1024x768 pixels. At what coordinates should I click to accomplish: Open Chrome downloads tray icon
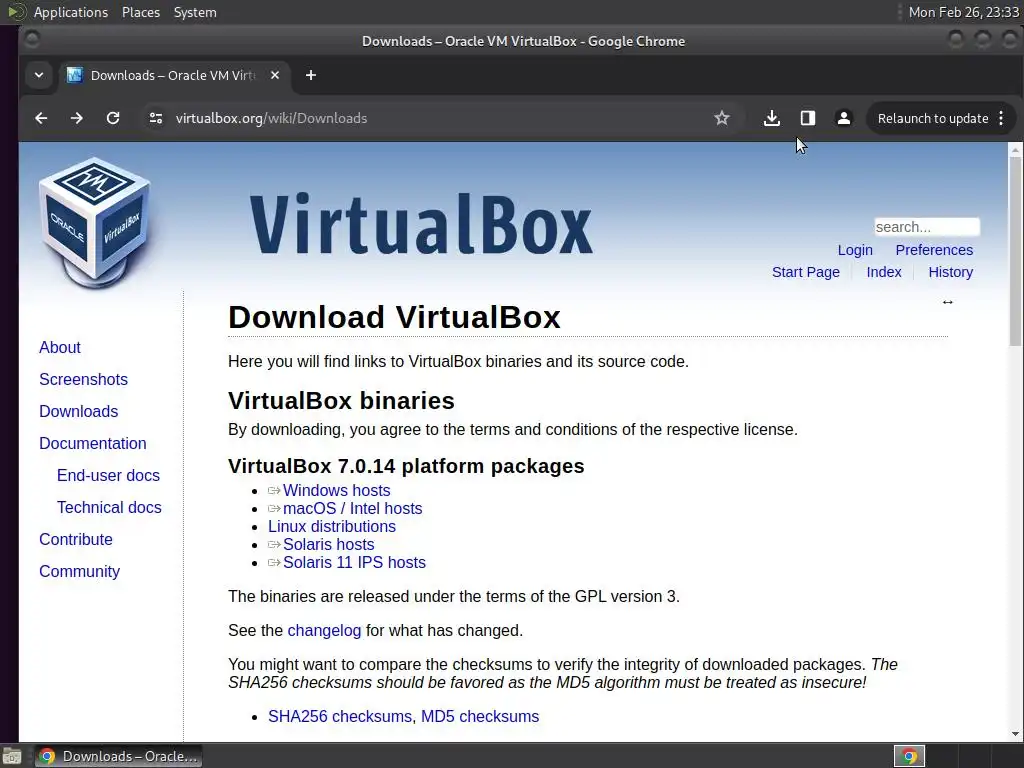pos(771,118)
